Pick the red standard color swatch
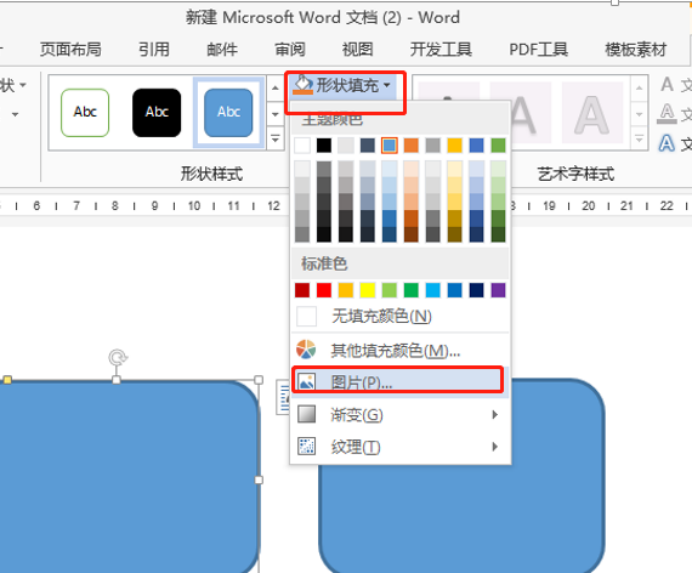This screenshot has width=693, height=574. pos(324,290)
